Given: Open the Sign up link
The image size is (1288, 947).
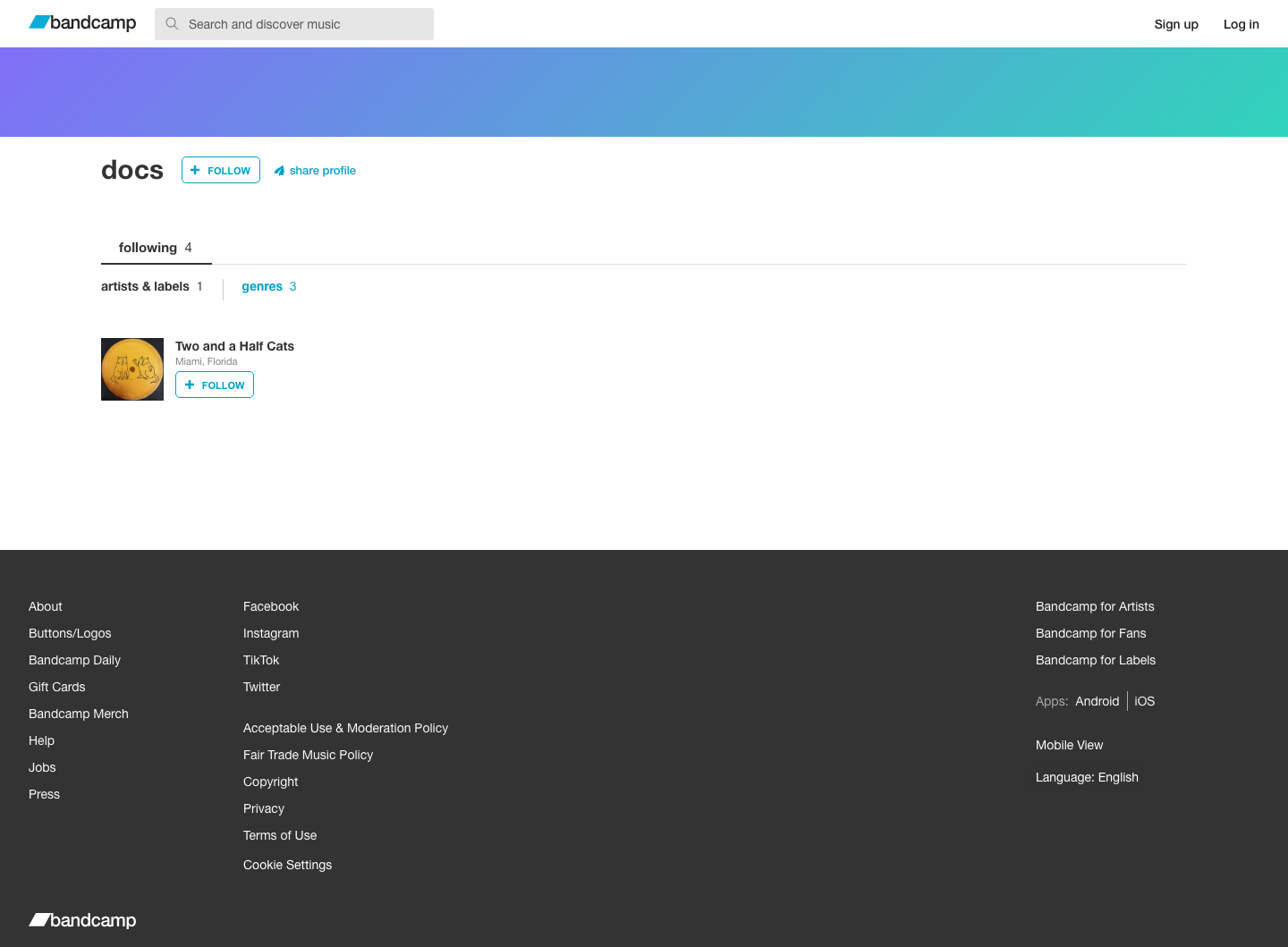Looking at the screenshot, I should tap(1176, 24).
